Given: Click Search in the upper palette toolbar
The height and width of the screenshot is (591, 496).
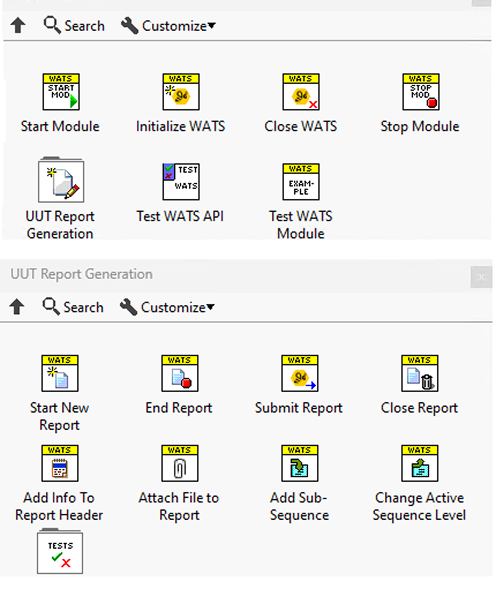Looking at the screenshot, I should [74, 26].
